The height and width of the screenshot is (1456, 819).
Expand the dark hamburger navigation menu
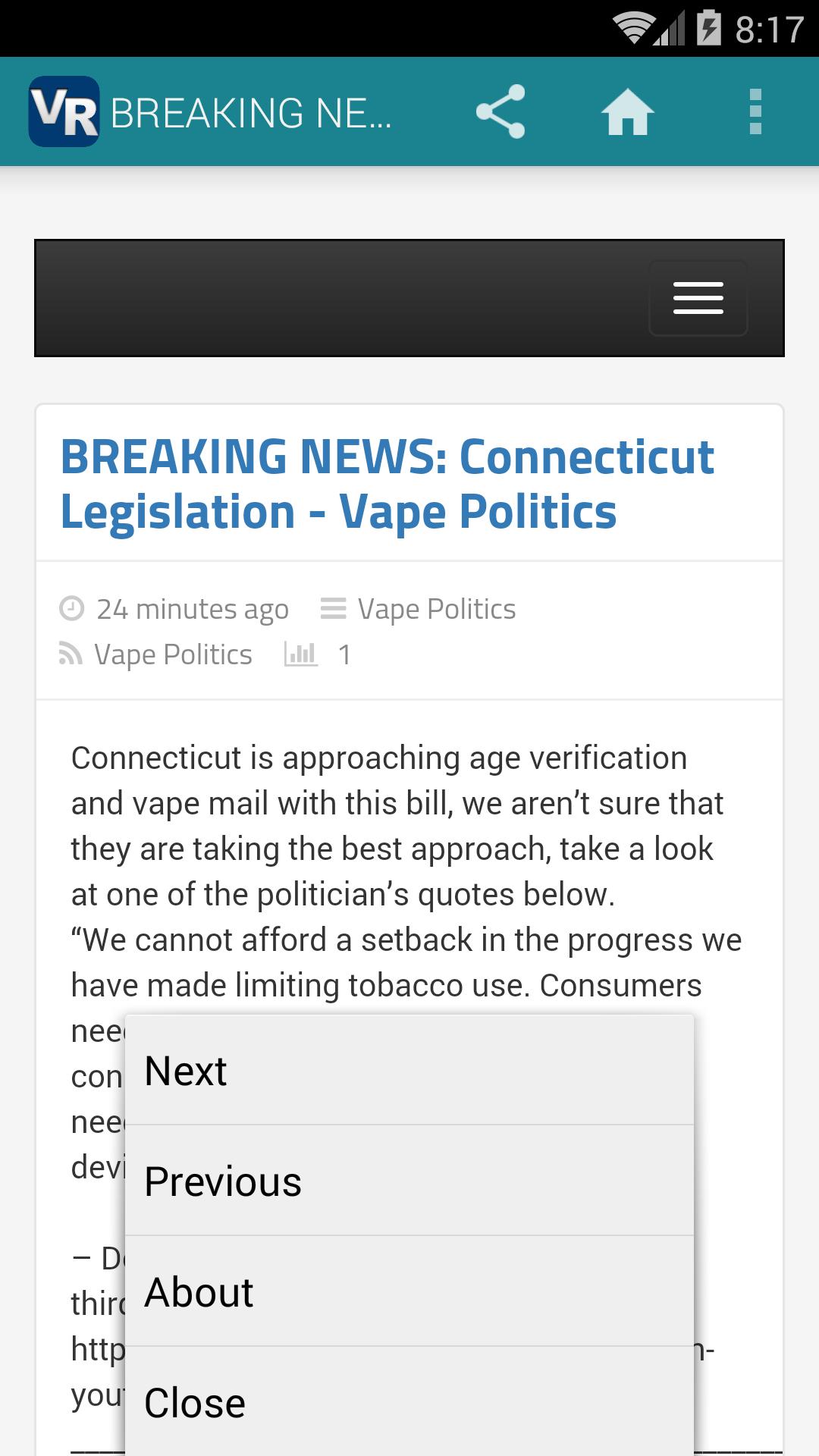click(x=697, y=298)
